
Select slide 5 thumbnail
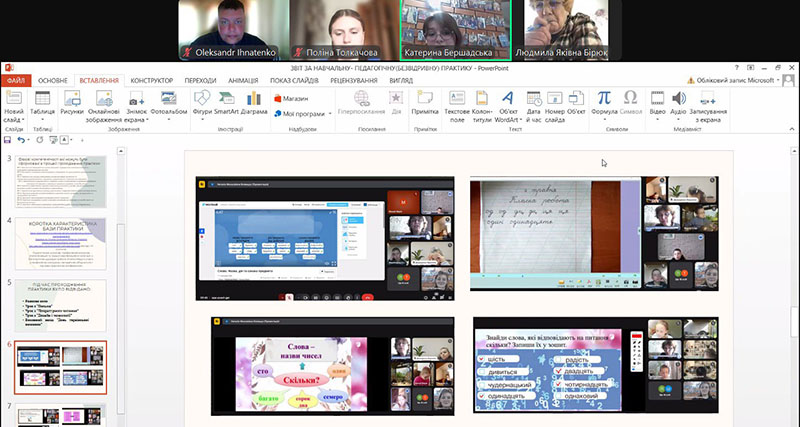61,305
